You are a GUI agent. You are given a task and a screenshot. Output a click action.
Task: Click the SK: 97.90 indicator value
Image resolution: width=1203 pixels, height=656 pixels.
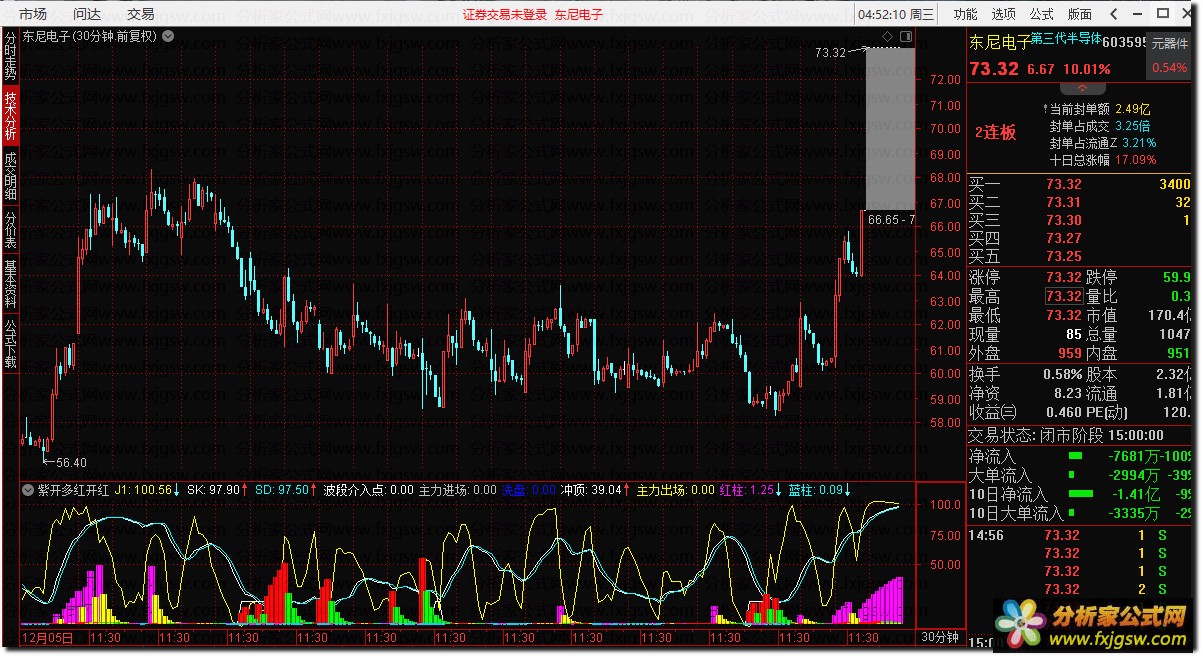click(x=216, y=490)
